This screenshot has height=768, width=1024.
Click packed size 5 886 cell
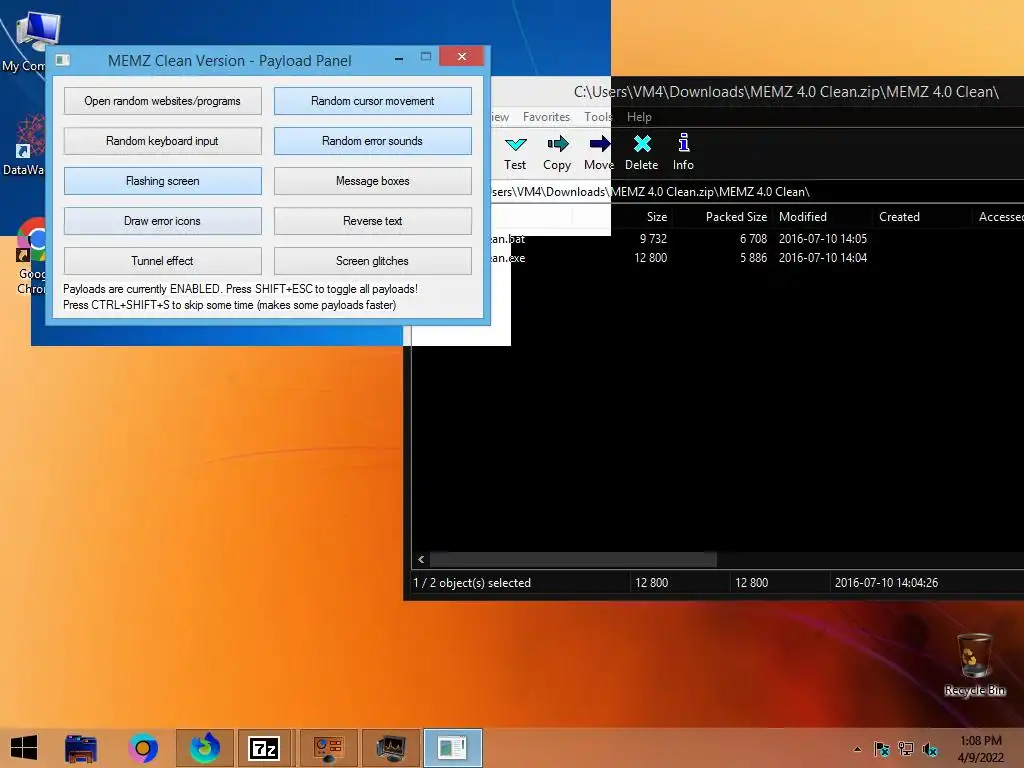coord(753,258)
